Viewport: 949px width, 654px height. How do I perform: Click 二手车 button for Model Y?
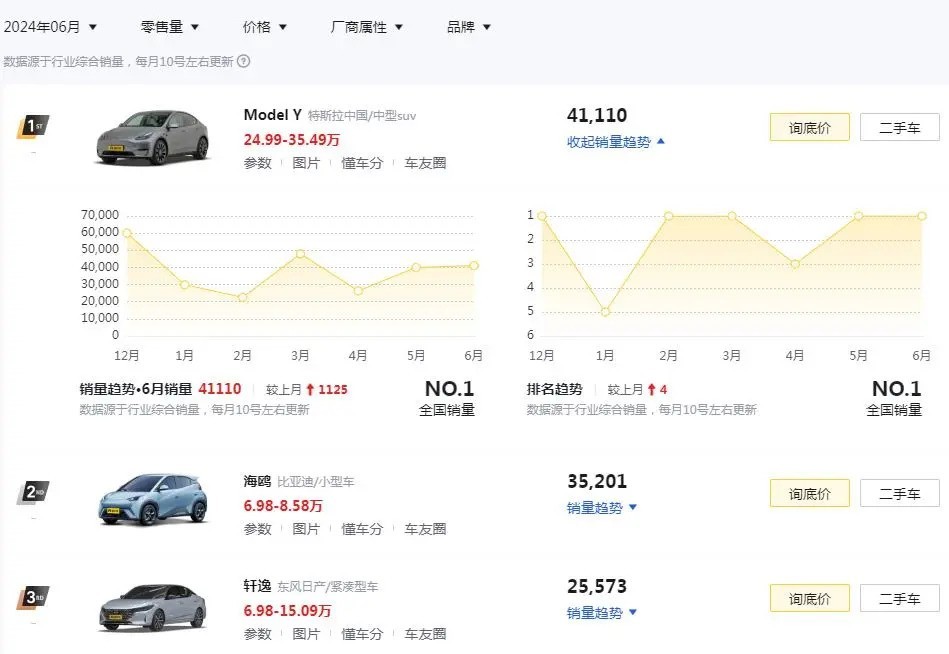pyautogui.click(x=899, y=127)
